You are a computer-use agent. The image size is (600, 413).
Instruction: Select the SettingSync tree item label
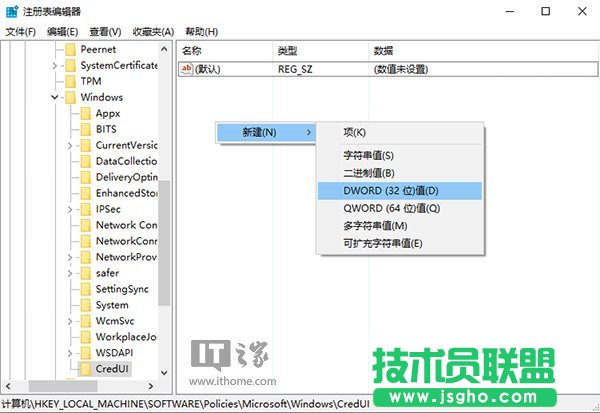122,289
